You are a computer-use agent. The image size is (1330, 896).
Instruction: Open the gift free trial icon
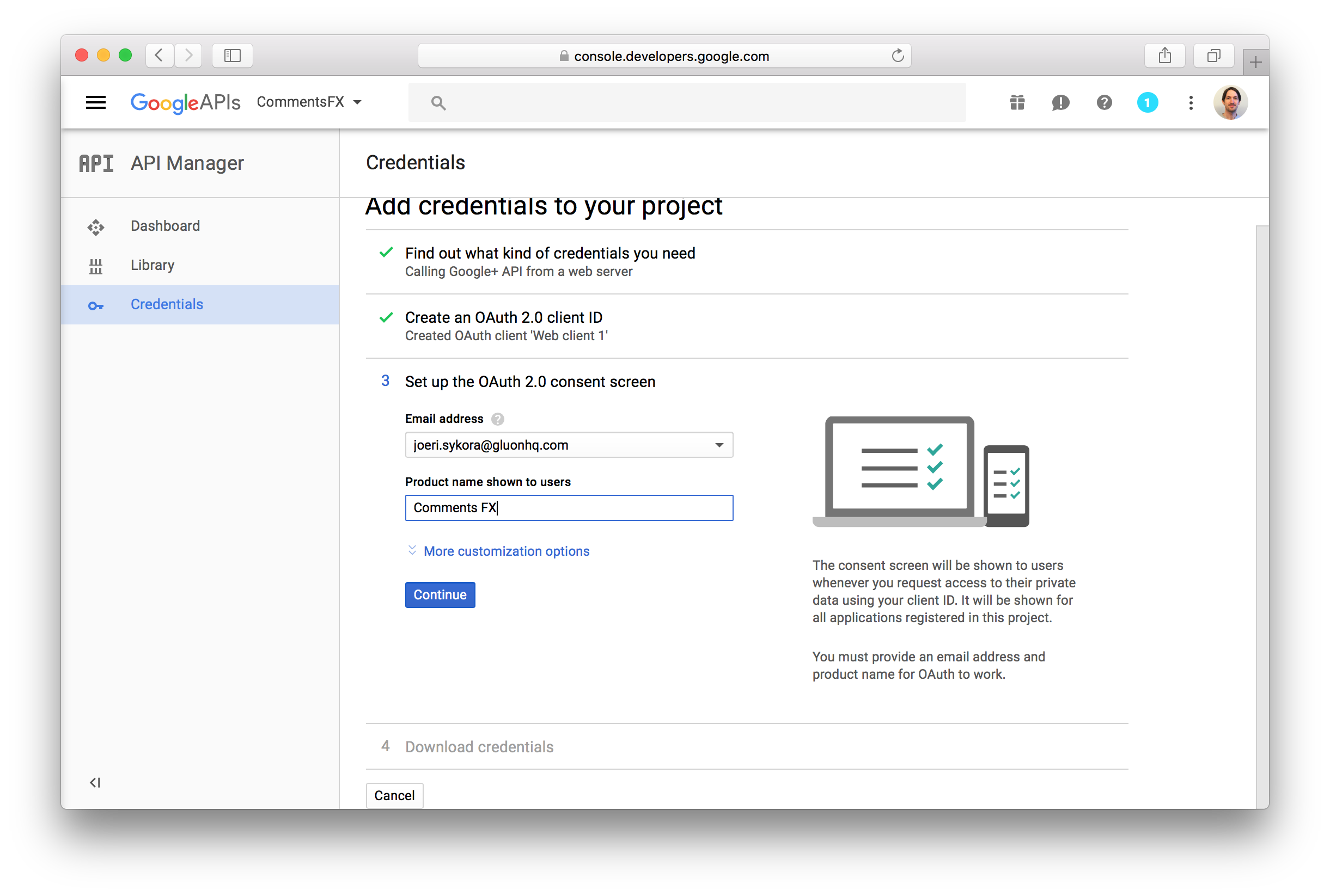[x=1017, y=103]
